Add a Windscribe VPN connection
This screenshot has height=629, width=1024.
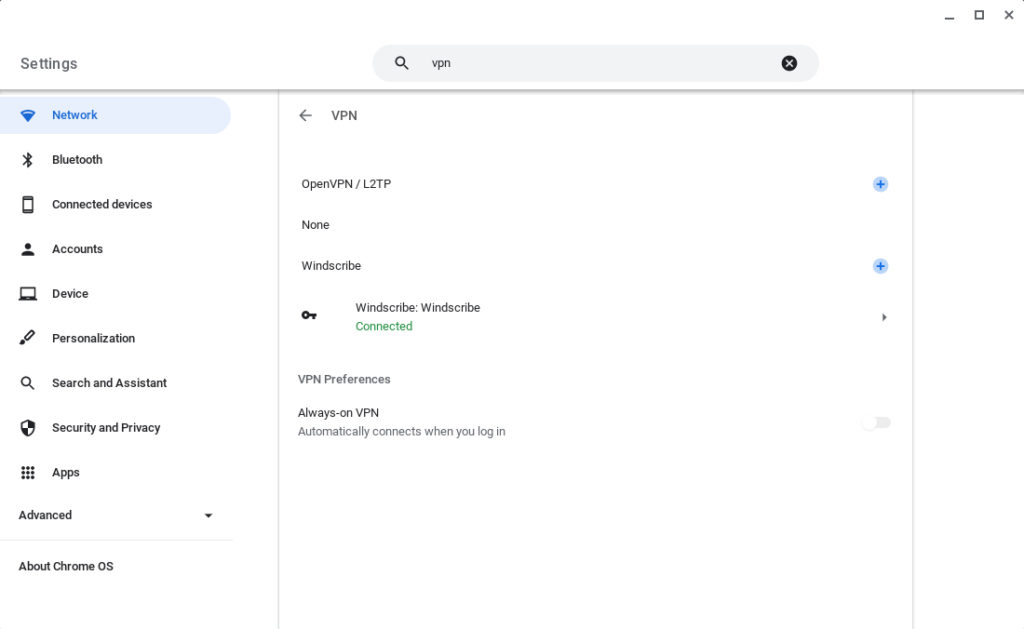(880, 266)
